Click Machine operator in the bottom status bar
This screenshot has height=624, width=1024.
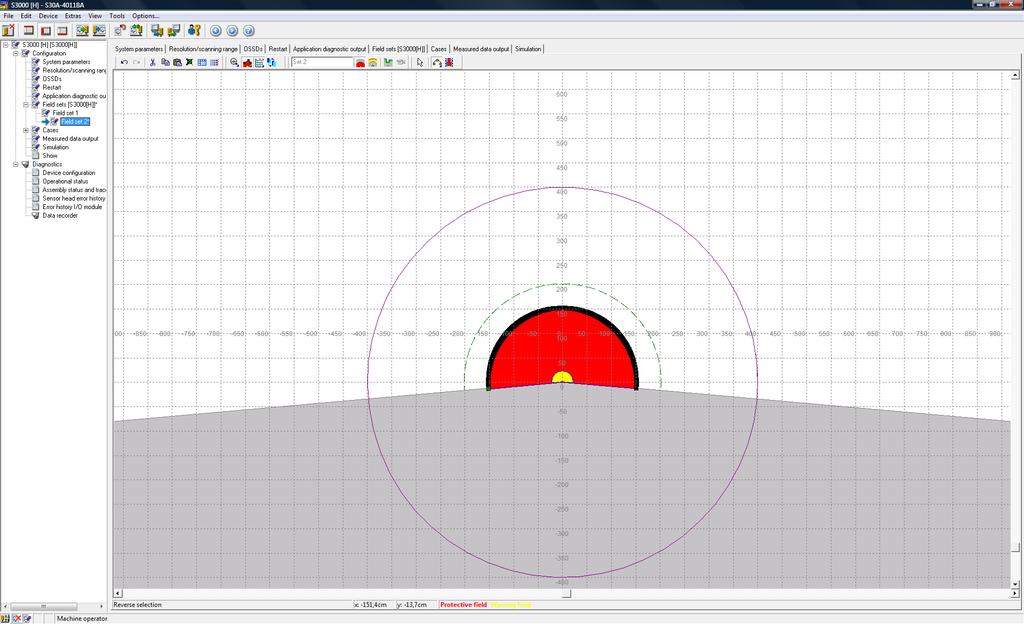point(82,618)
